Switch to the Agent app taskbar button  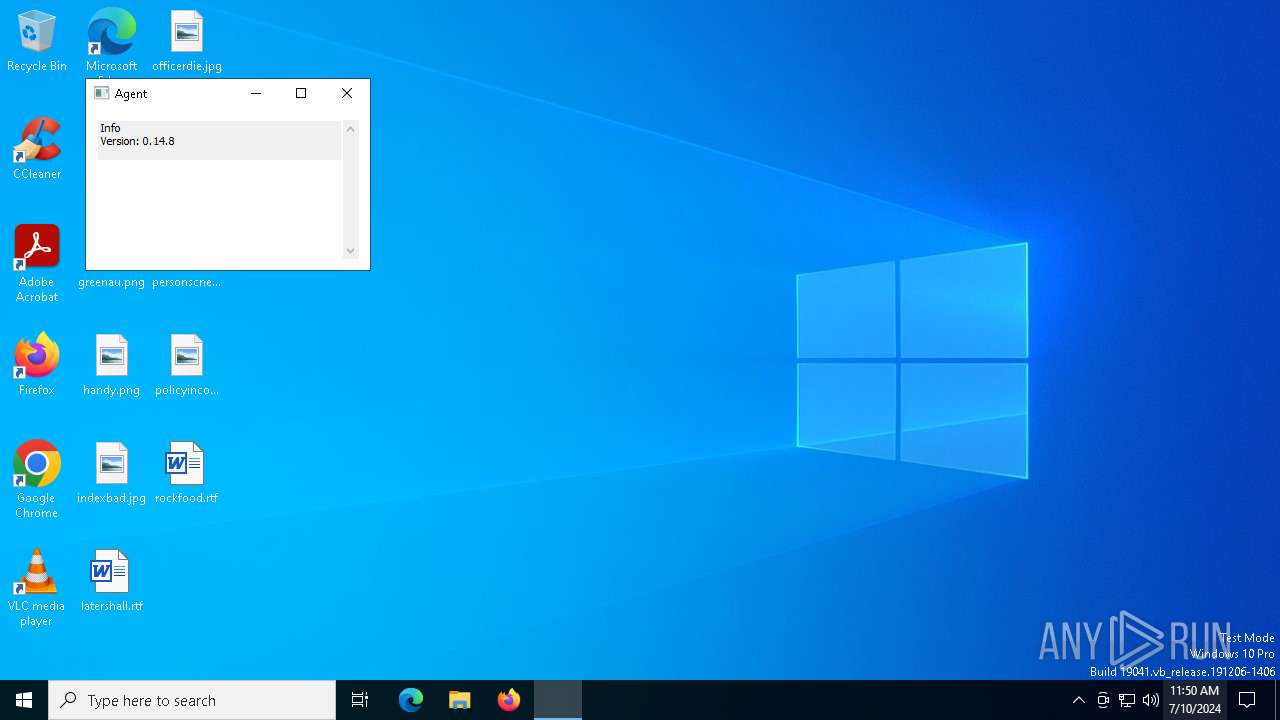pos(558,700)
